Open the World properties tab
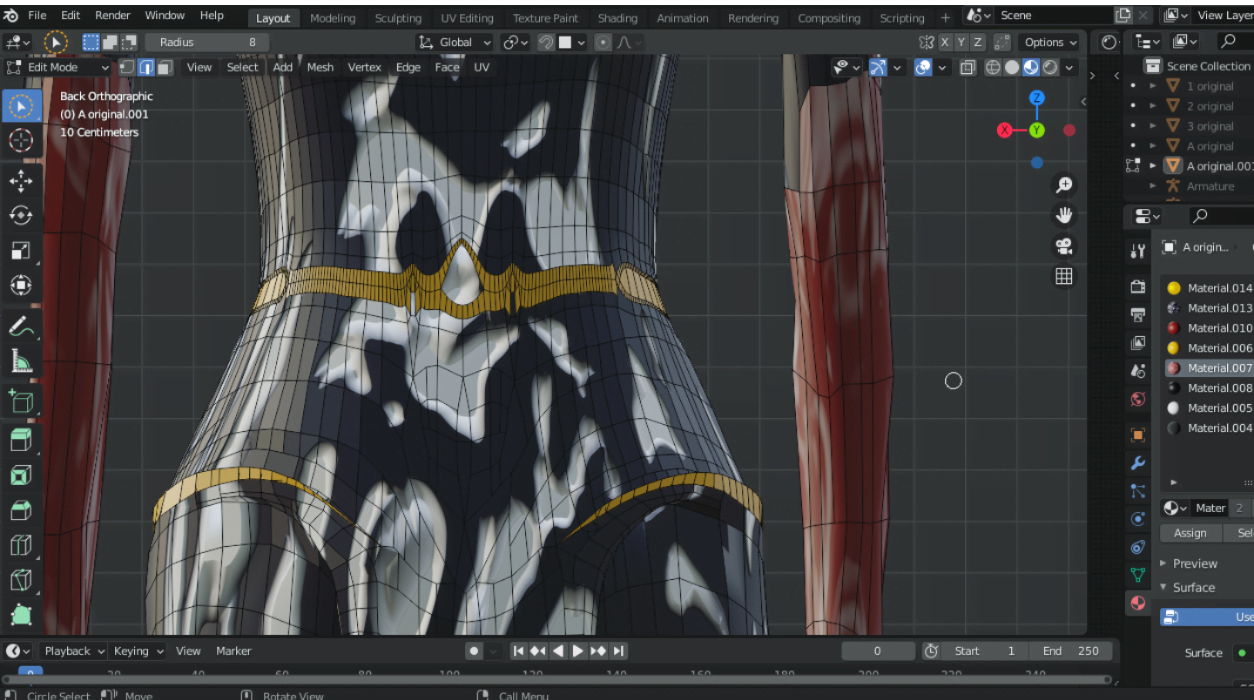Screen dimensions: 1254x700 (1138, 399)
